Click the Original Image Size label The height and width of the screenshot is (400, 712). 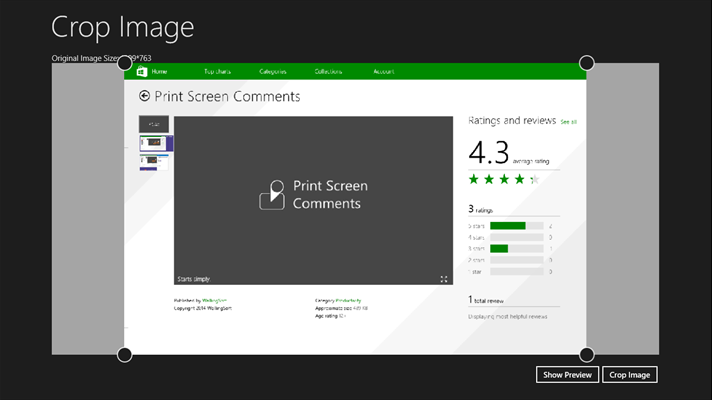[x=101, y=58]
